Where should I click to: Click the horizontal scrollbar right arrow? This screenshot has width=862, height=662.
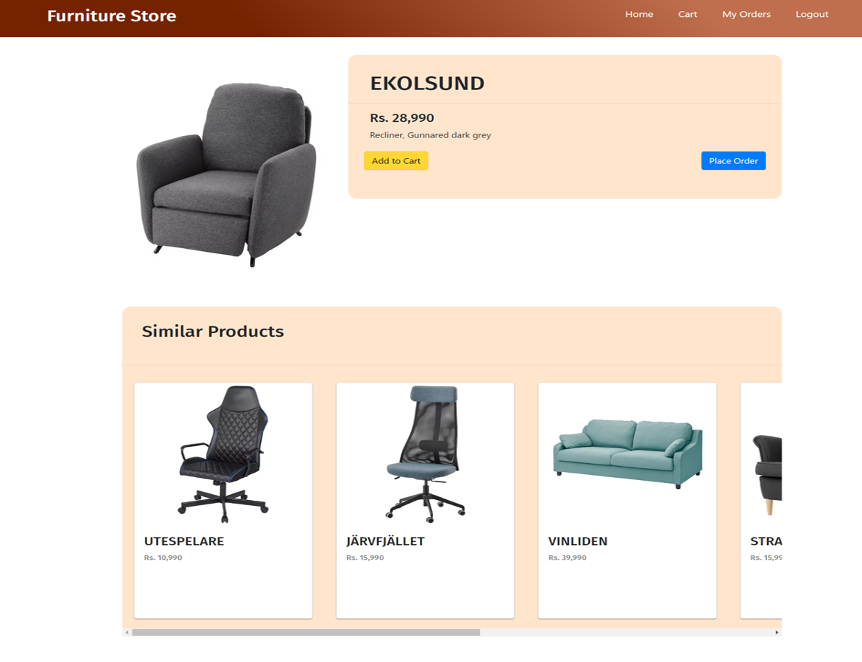click(x=777, y=632)
